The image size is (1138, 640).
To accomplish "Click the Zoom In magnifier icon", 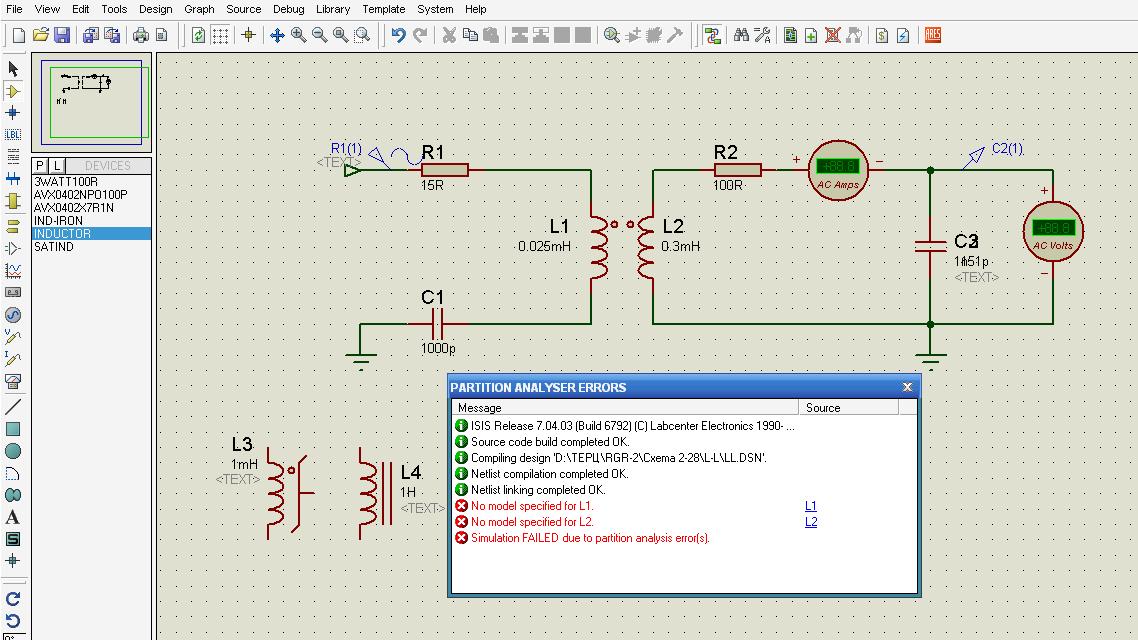I will click(298, 35).
